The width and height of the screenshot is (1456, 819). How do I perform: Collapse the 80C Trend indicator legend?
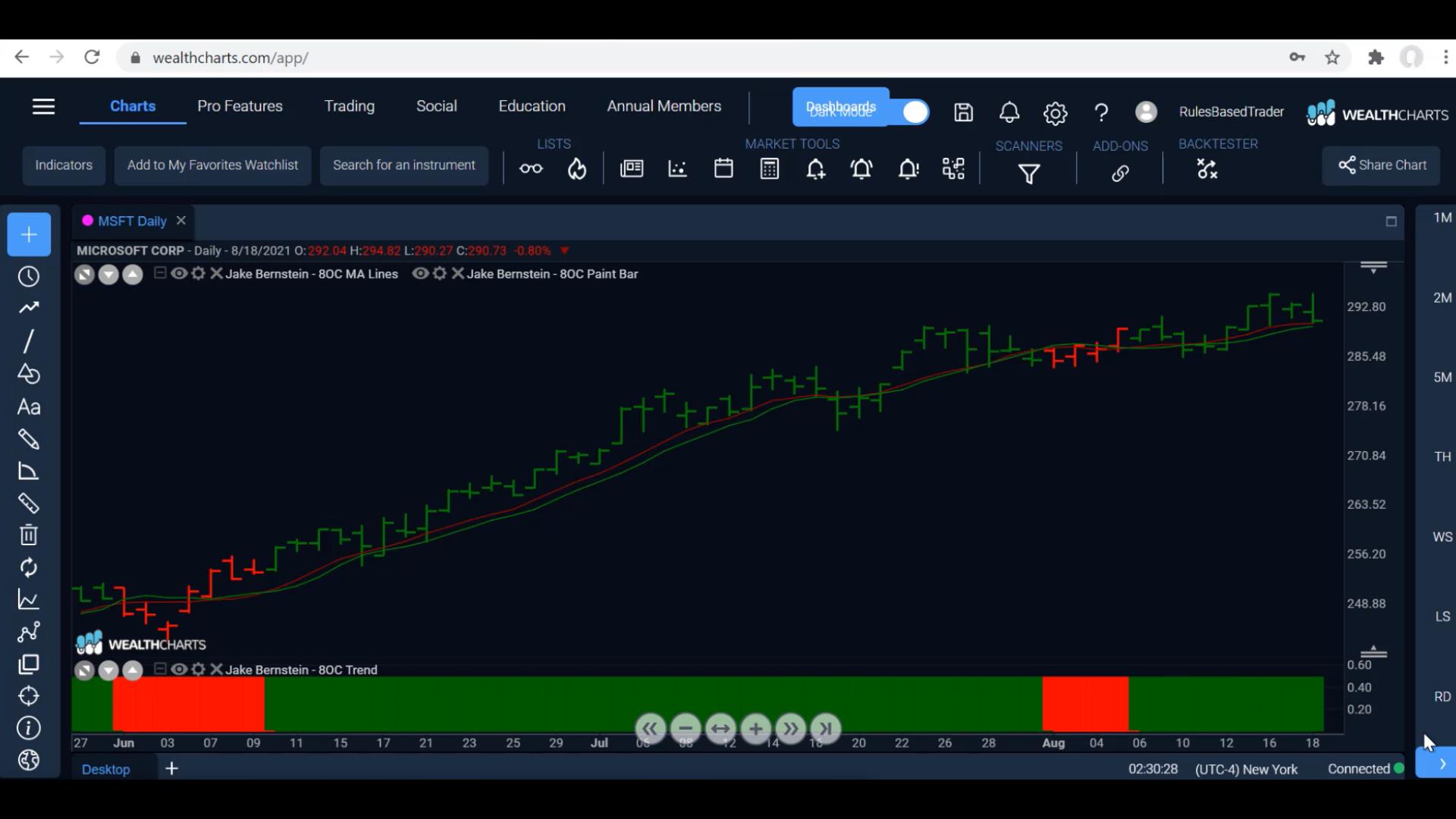[x=160, y=669]
